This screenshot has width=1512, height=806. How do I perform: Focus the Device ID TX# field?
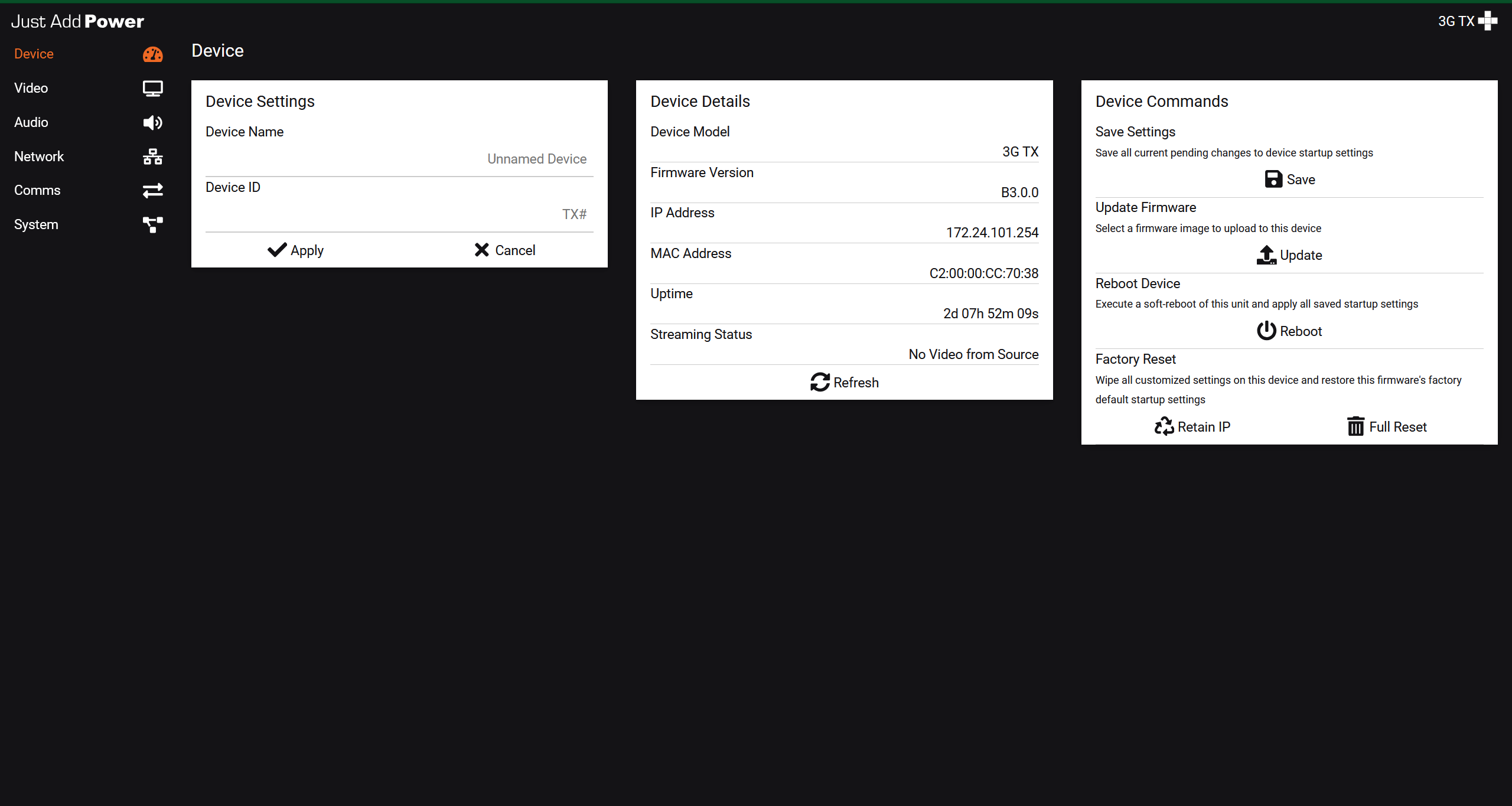[399, 214]
